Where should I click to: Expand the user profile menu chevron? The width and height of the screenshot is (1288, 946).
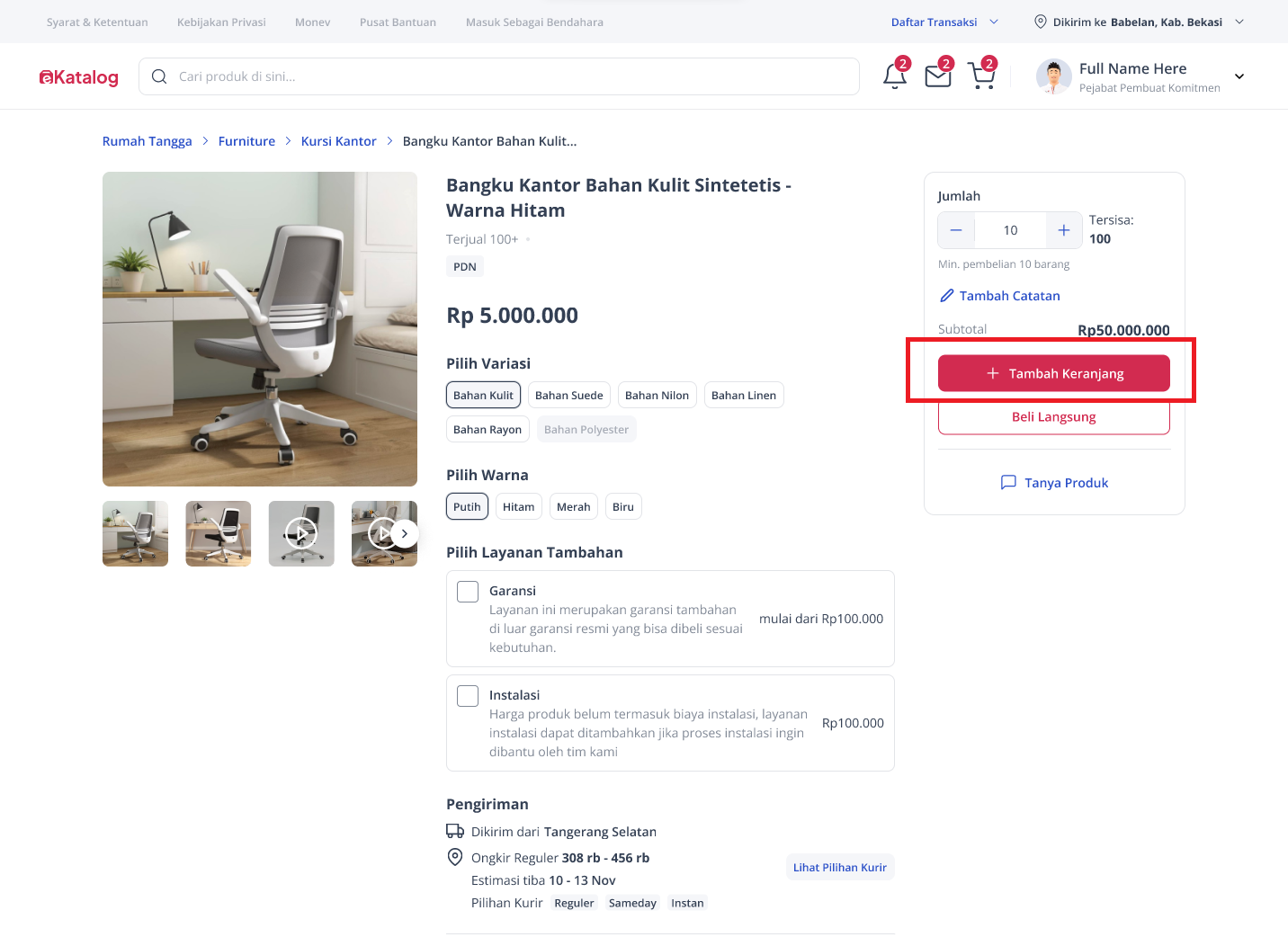1239,76
